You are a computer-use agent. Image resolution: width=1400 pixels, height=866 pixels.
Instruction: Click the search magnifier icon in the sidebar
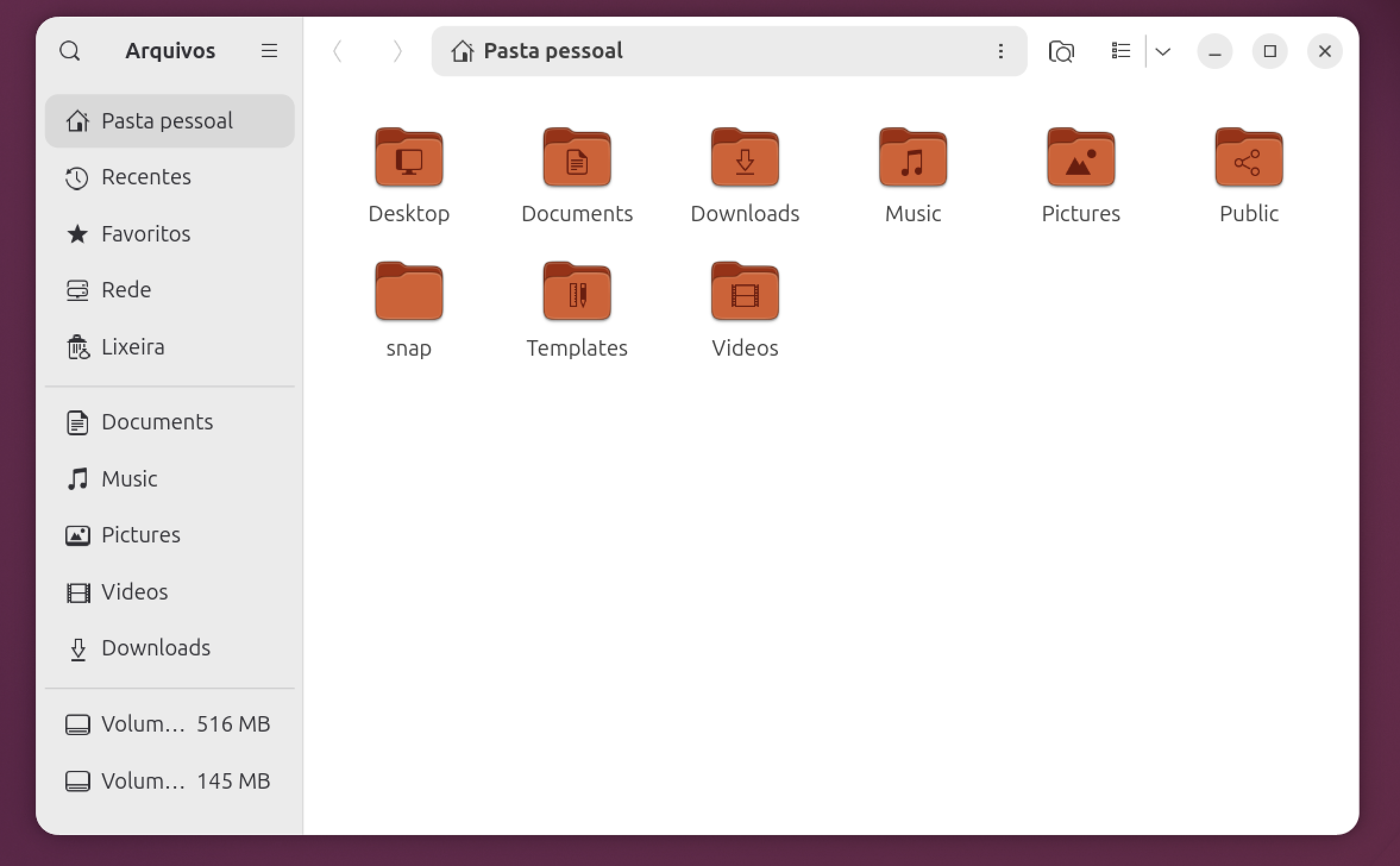(70, 51)
